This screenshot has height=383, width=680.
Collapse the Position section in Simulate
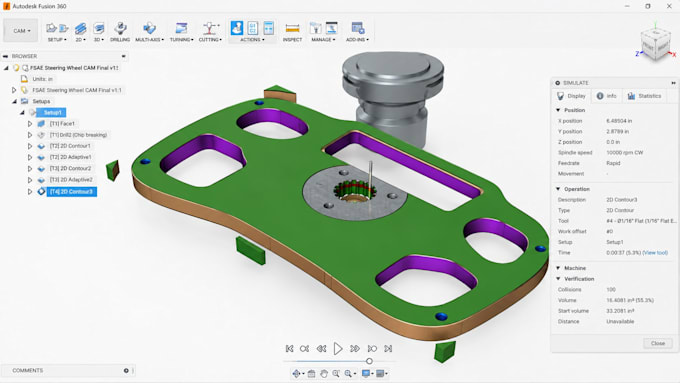coord(558,110)
